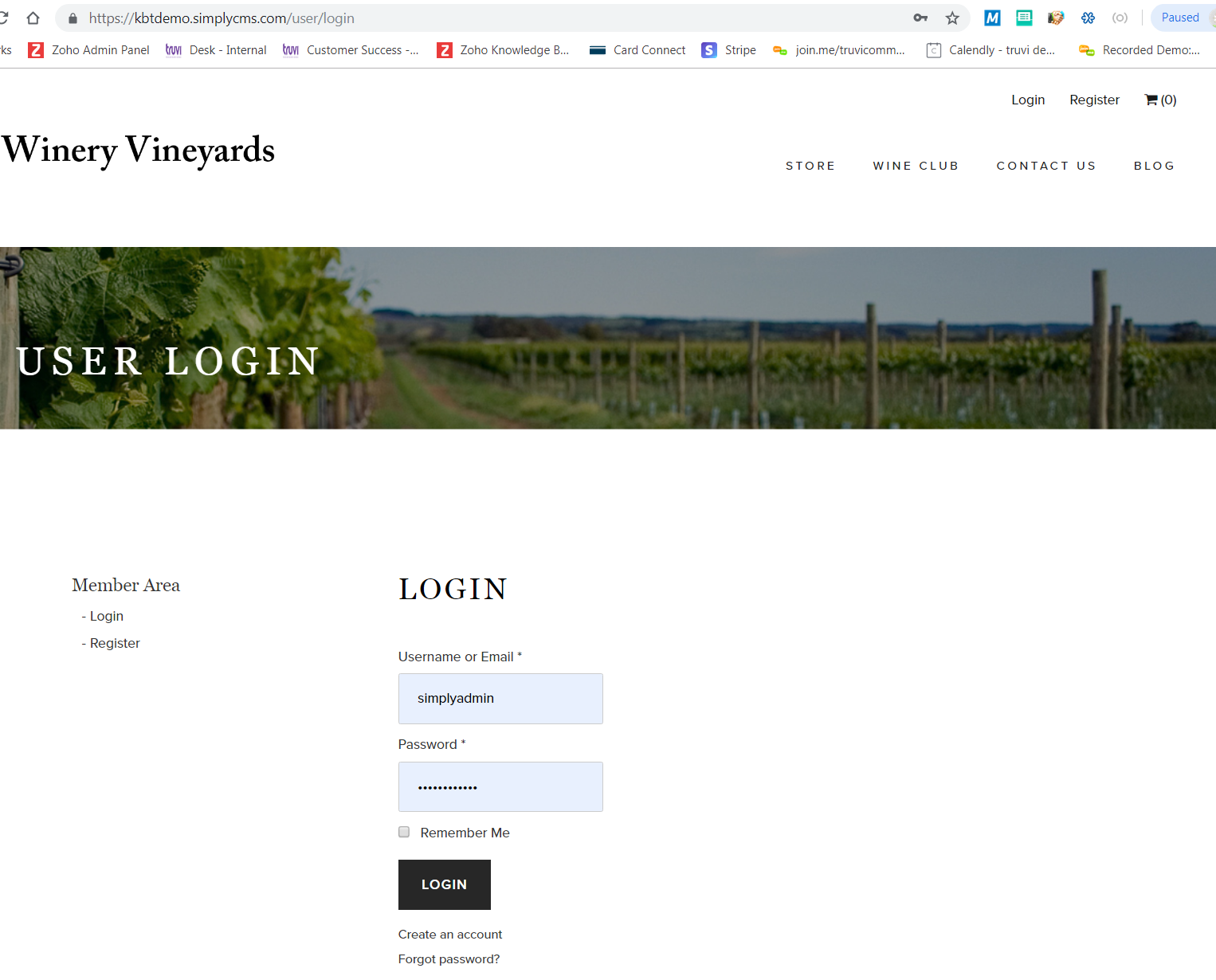The height and width of the screenshot is (980, 1216).
Task: Open the Stripe bookmark
Action: pos(729,50)
